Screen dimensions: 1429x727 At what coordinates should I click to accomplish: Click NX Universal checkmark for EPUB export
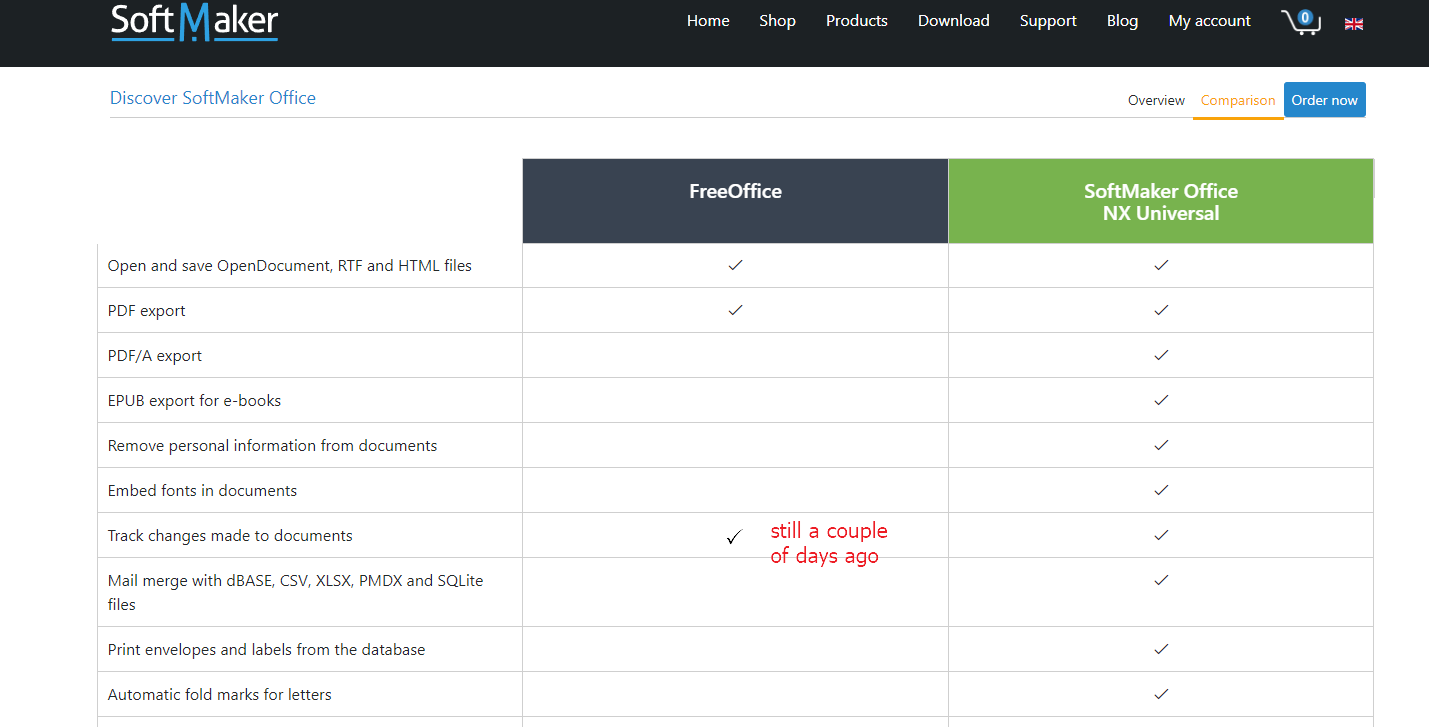coord(1160,400)
